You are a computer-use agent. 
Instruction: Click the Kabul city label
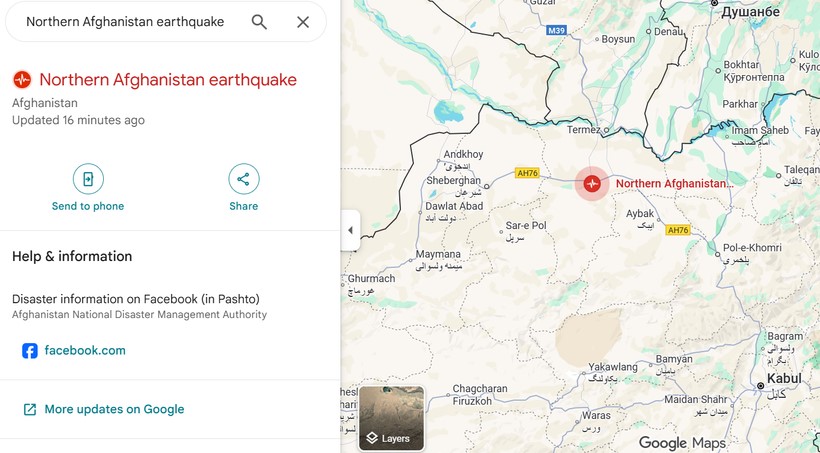(784, 379)
